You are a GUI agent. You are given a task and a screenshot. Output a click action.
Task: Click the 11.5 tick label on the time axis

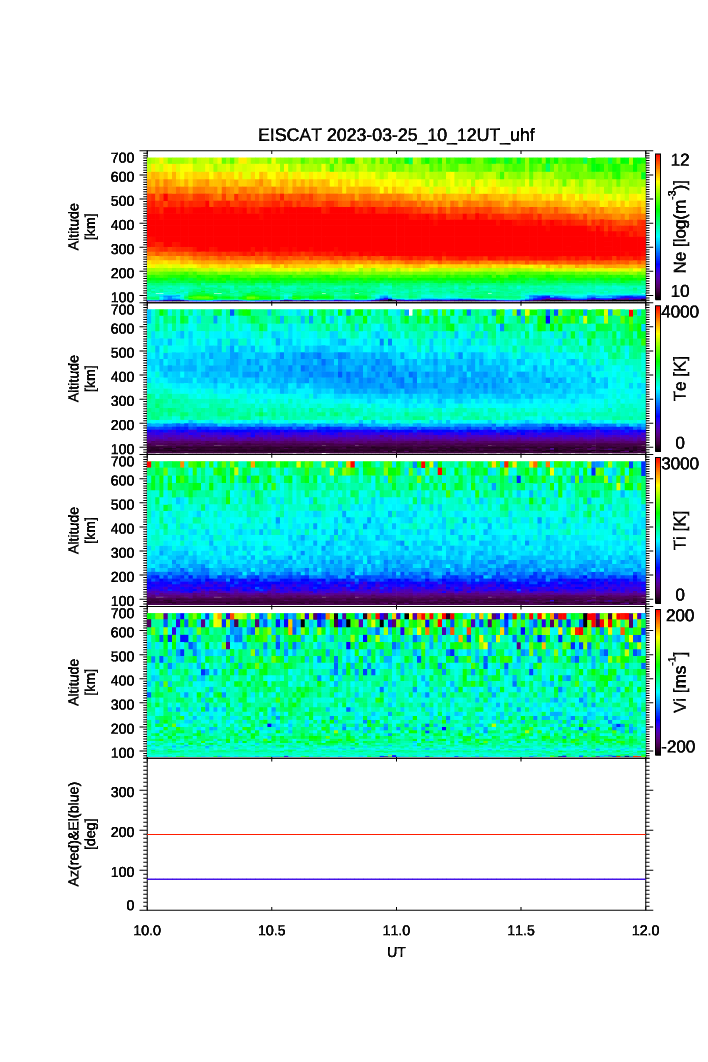pos(521,930)
